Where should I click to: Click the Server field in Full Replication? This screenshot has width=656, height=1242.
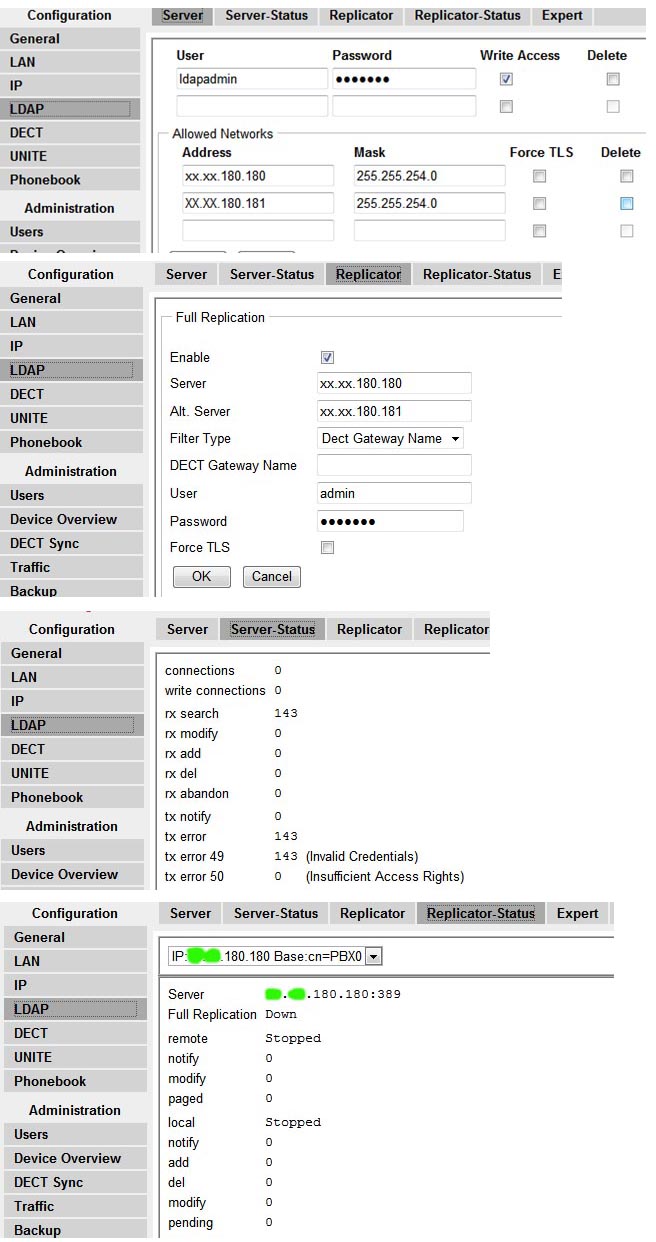coord(394,383)
